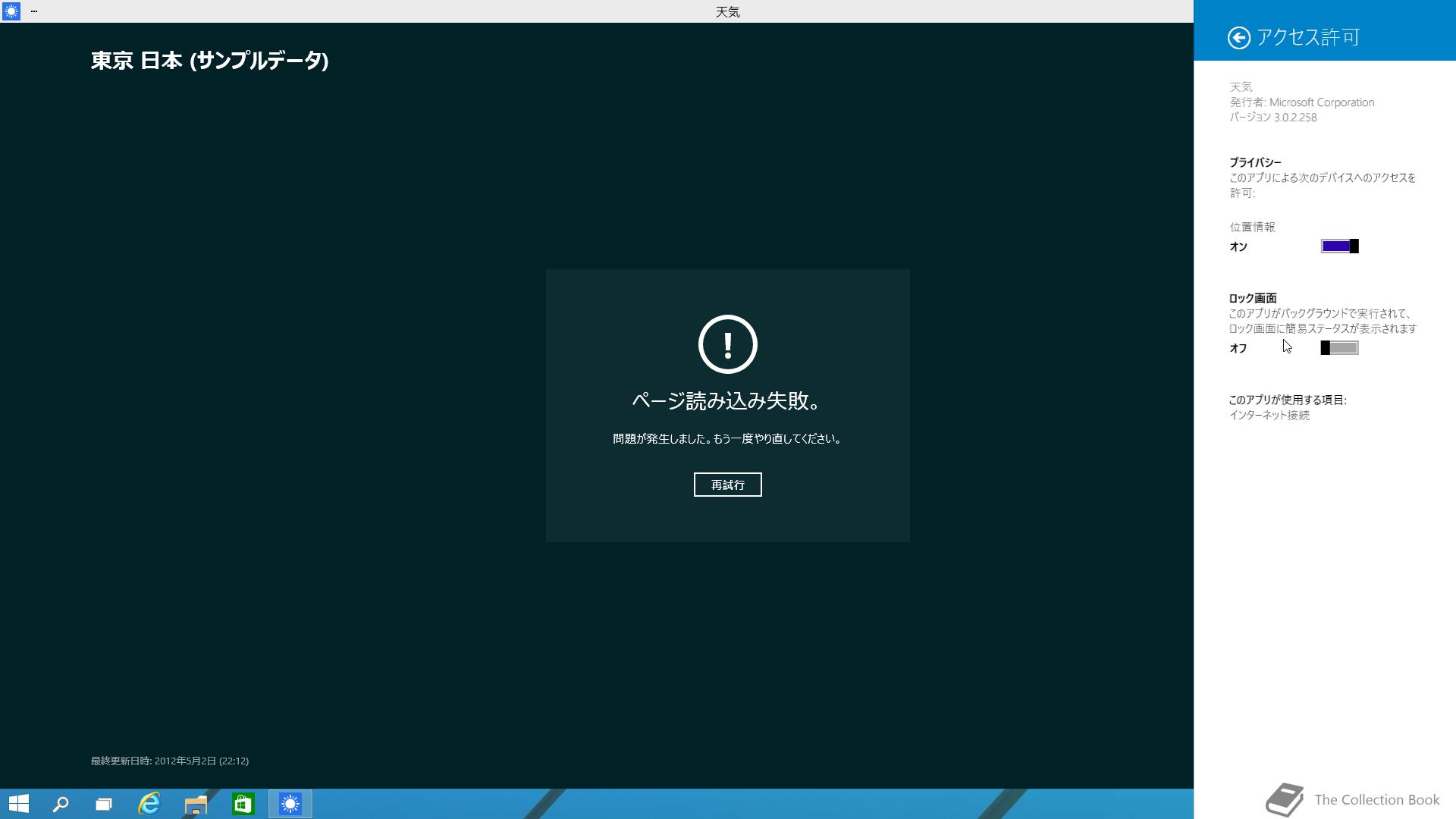Click the アクセス許可 panel title
This screenshot has height=819, width=1456.
coord(1308,38)
